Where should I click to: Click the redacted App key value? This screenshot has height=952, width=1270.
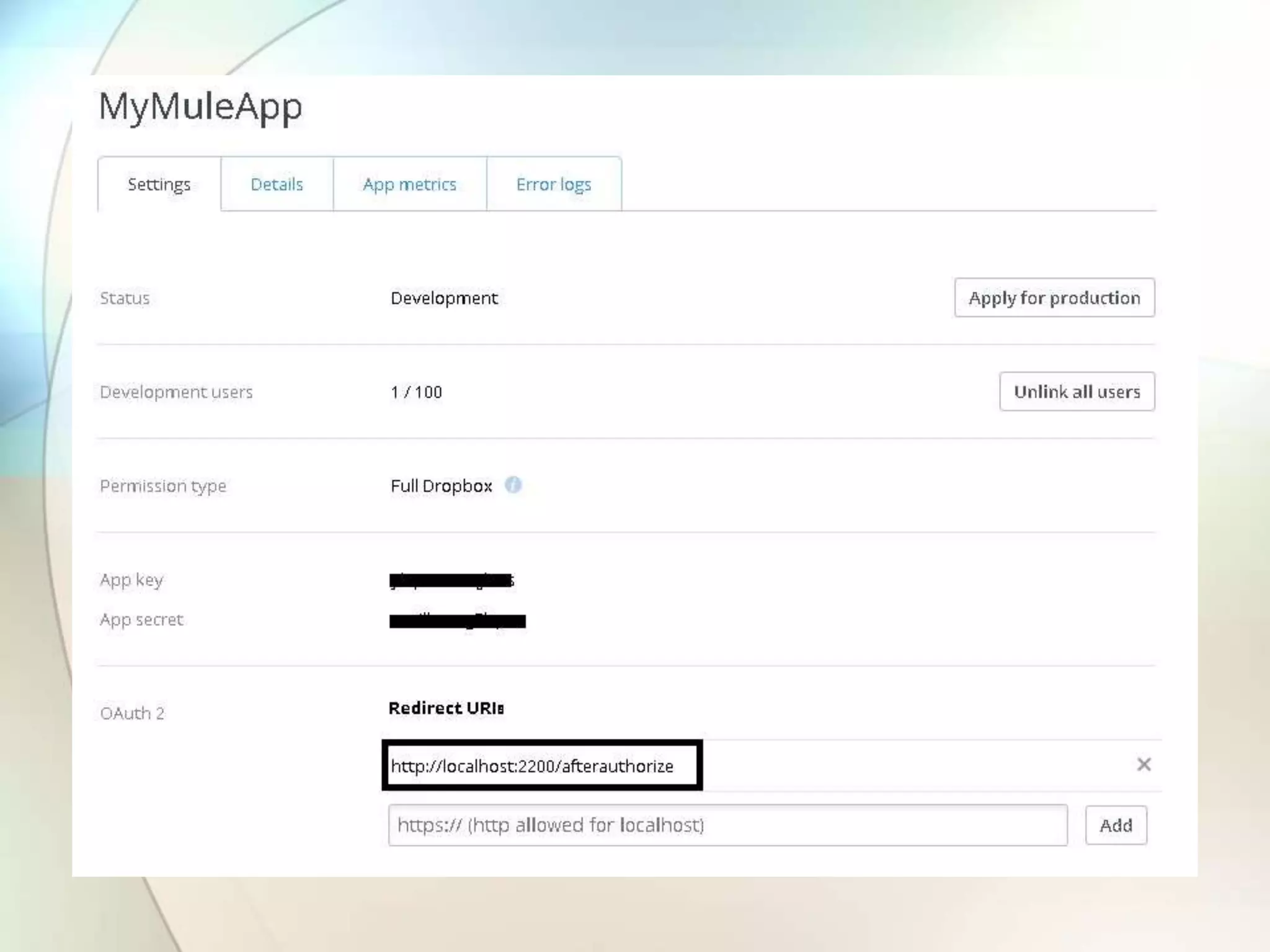tap(451, 580)
